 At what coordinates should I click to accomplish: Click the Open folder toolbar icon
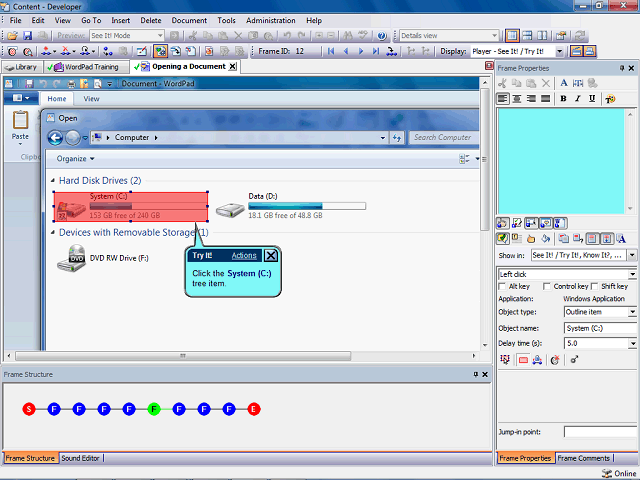[x=12, y=36]
